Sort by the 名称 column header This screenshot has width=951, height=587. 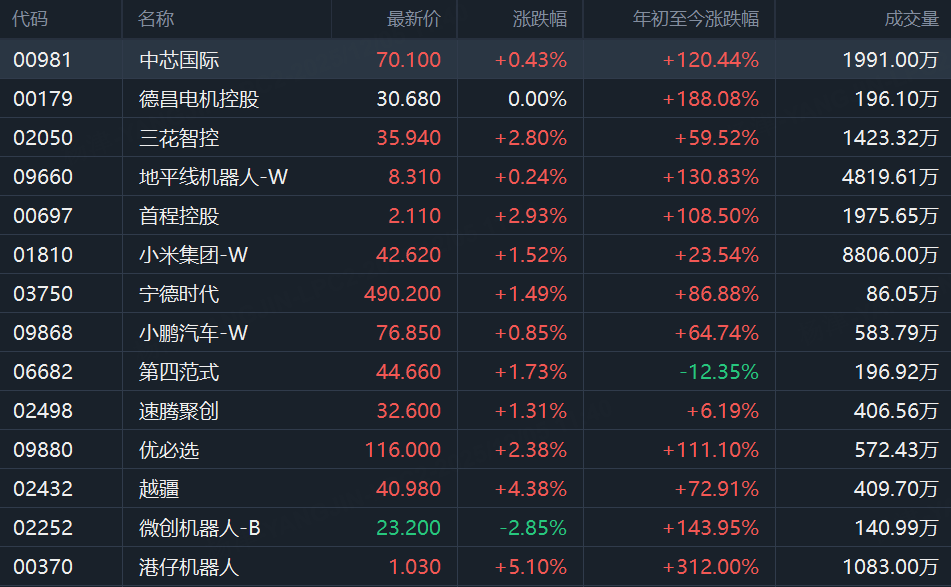tap(156, 19)
